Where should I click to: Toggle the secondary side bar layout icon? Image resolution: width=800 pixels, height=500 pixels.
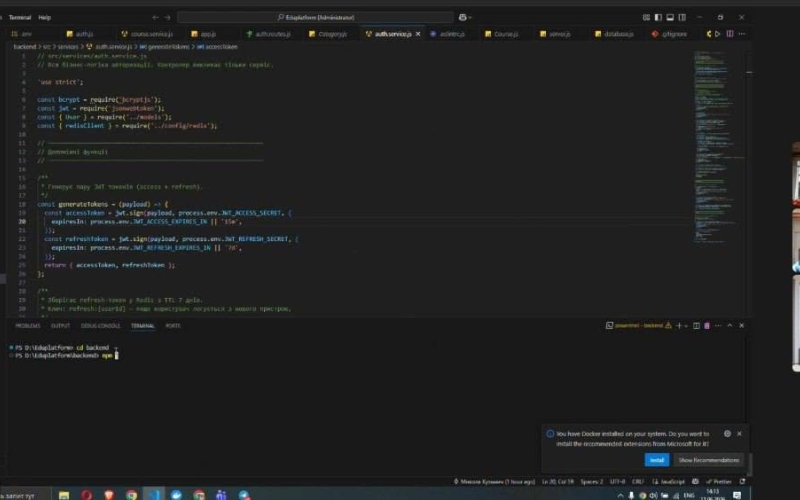tap(682, 17)
